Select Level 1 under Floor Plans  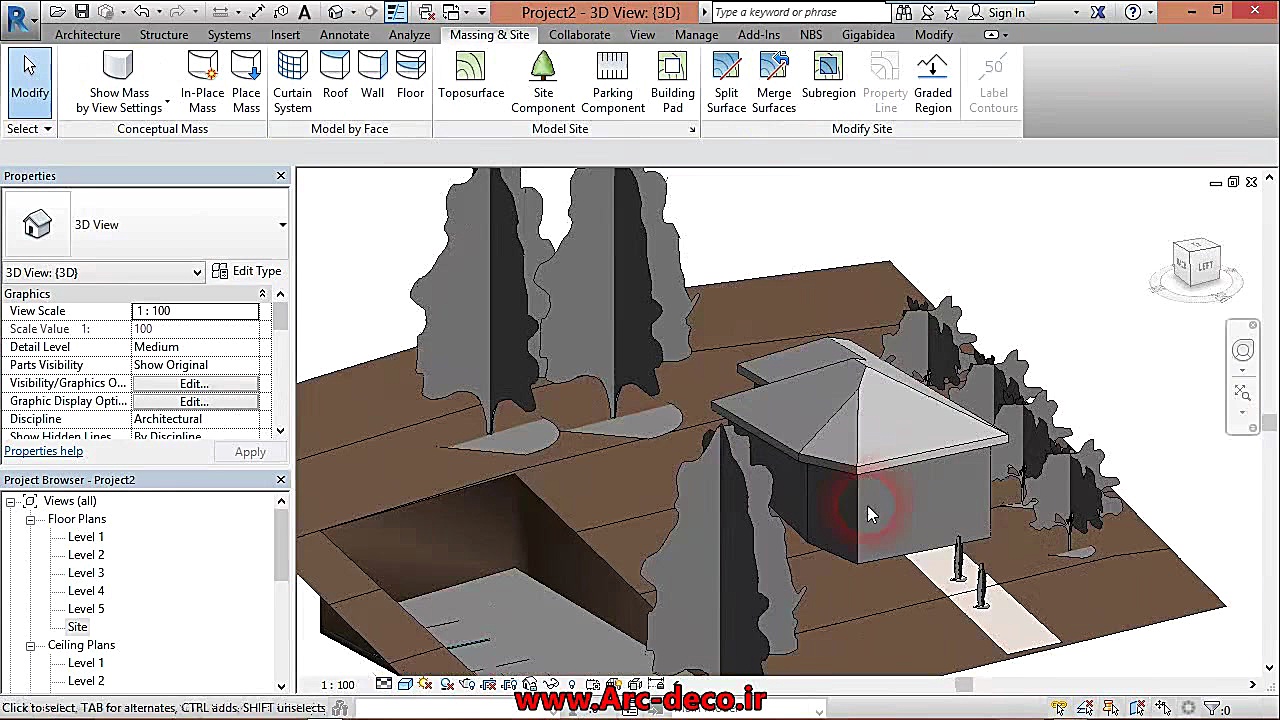(86, 537)
